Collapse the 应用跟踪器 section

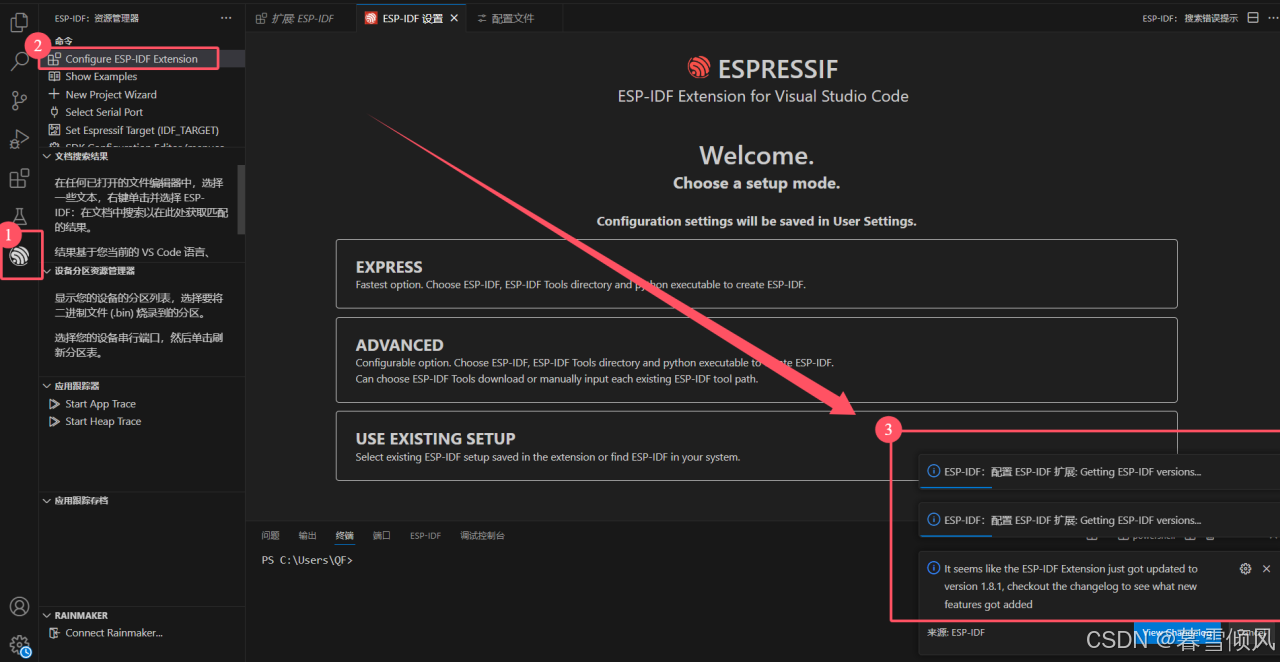pyautogui.click(x=47, y=386)
